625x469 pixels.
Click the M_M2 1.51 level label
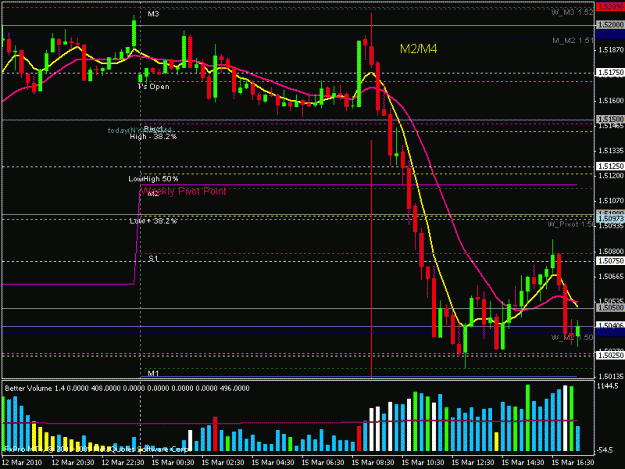tap(573, 41)
